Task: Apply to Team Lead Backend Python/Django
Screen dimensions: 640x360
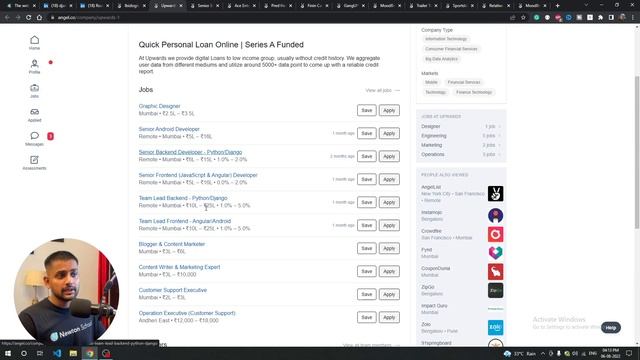Action: 389,202
